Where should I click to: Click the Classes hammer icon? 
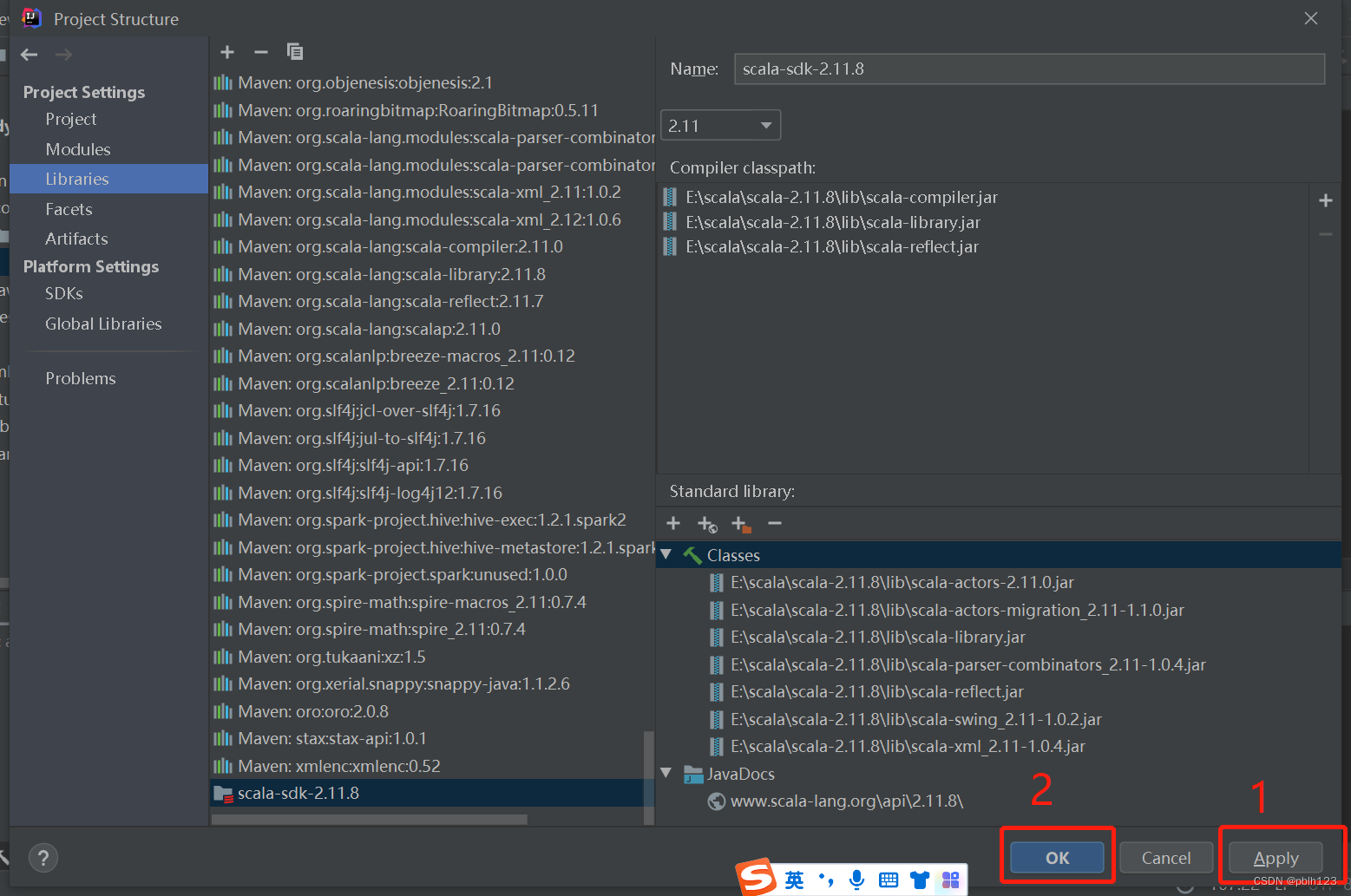click(x=692, y=555)
